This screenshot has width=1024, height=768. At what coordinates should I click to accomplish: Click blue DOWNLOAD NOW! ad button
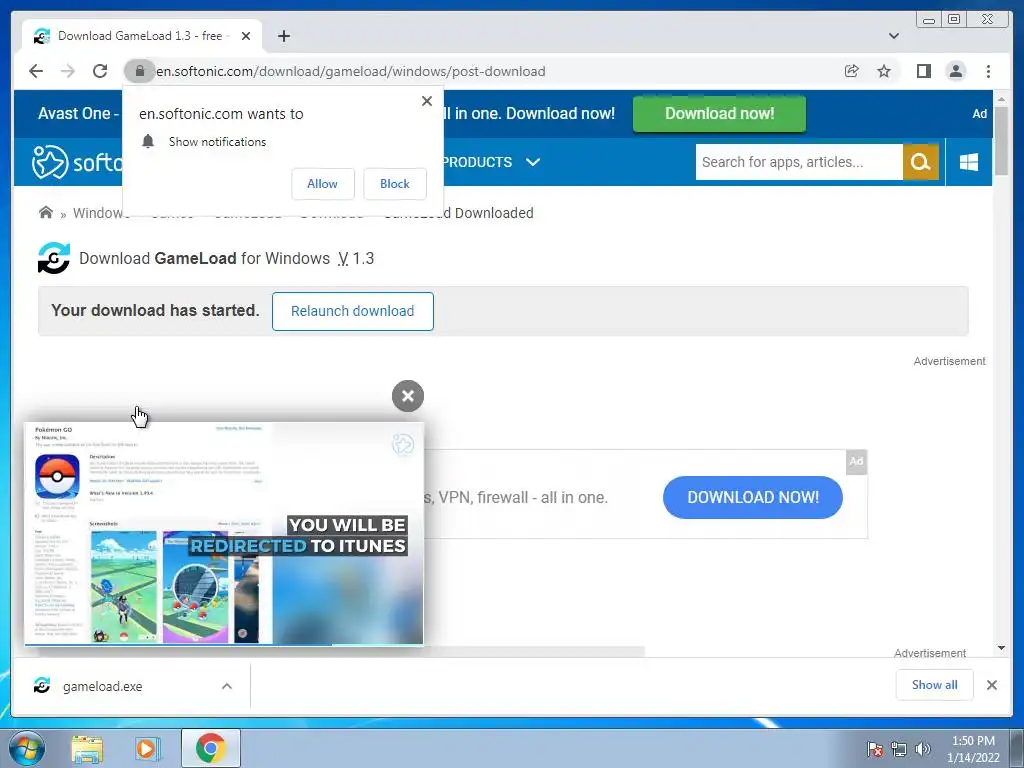coord(752,498)
